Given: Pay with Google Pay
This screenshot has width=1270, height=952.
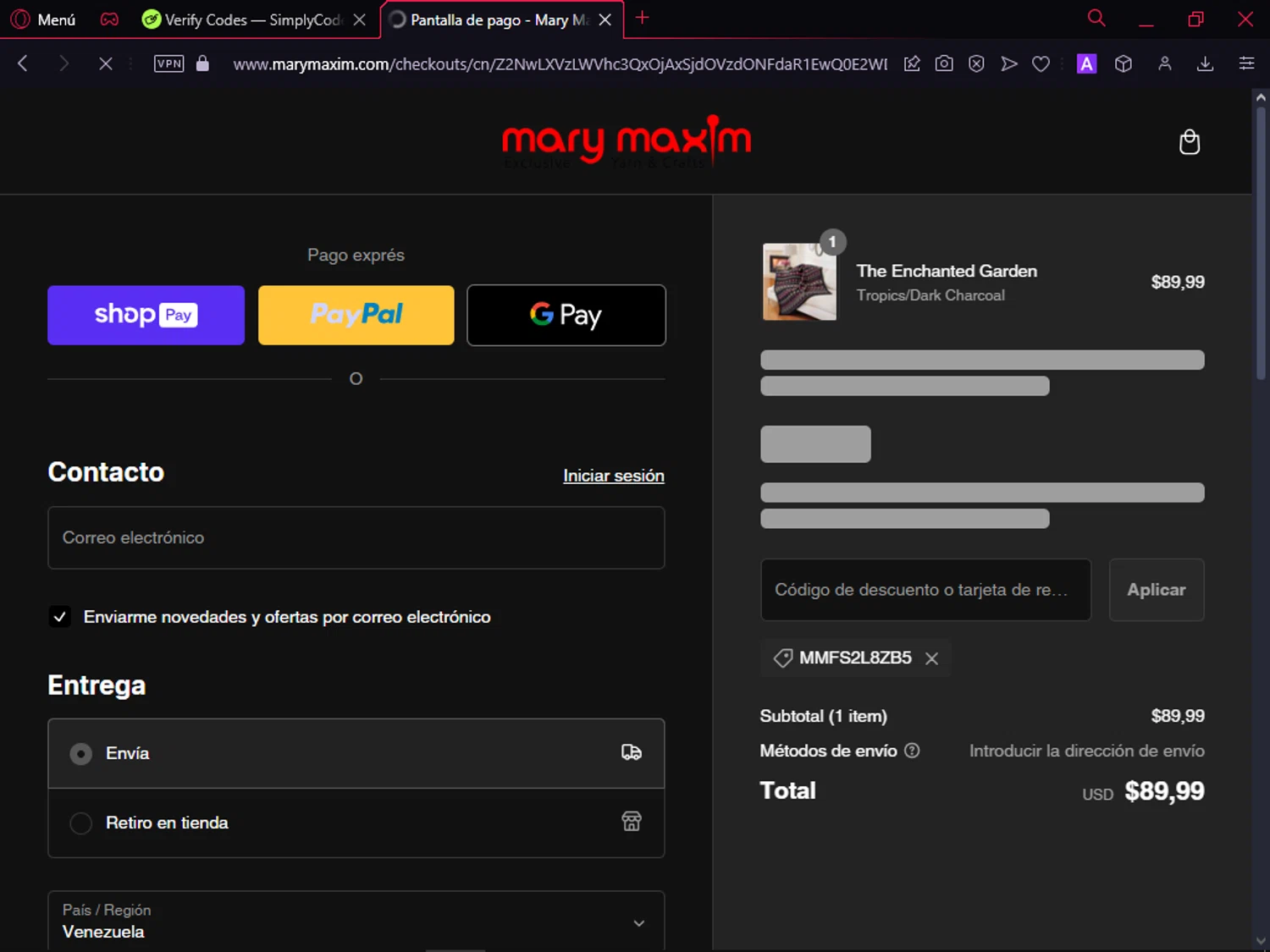Looking at the screenshot, I should click(x=566, y=315).
